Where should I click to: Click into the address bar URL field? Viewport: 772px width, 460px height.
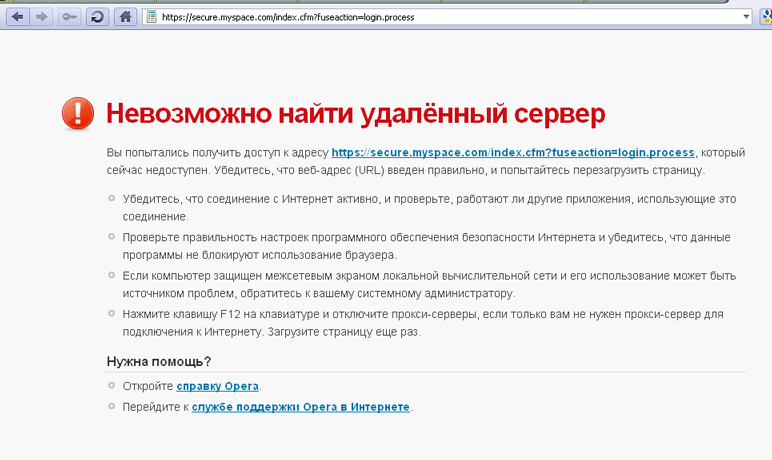click(x=450, y=17)
